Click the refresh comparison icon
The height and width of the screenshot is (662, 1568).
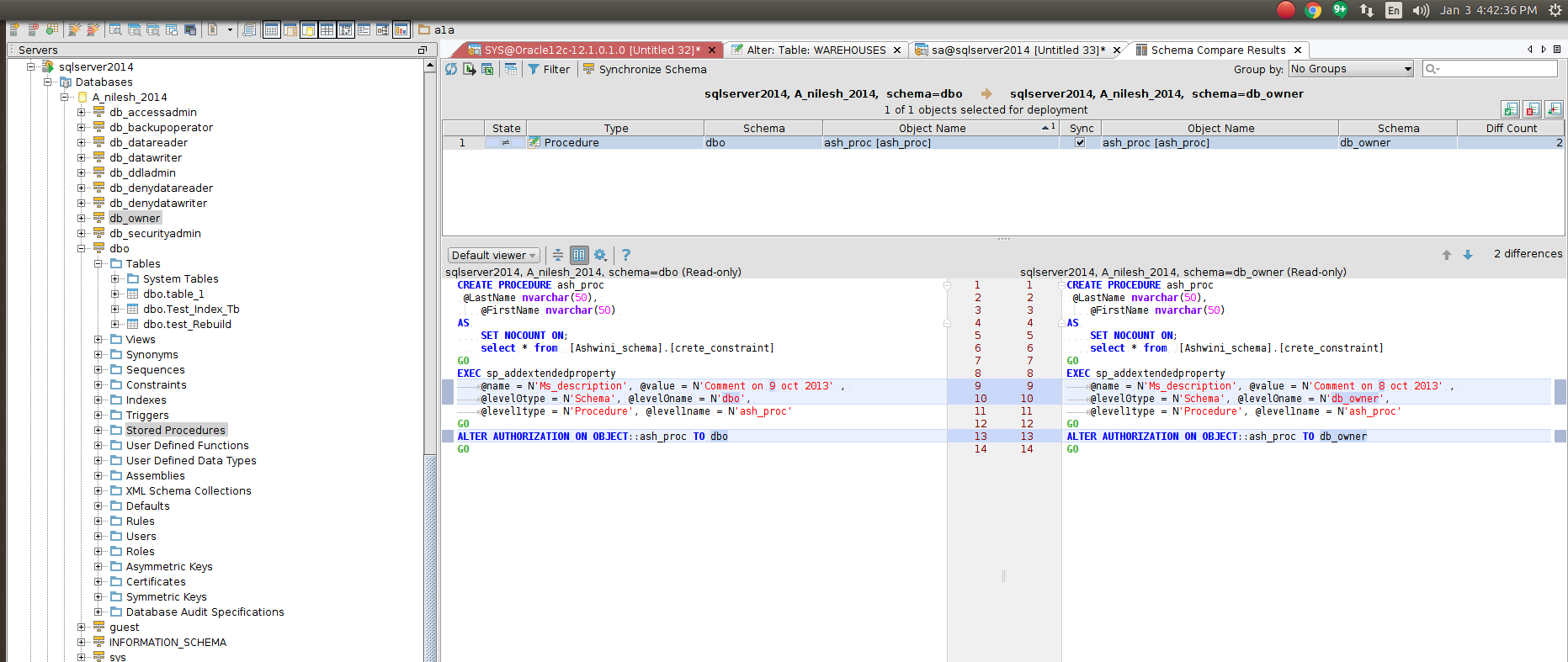(451, 69)
